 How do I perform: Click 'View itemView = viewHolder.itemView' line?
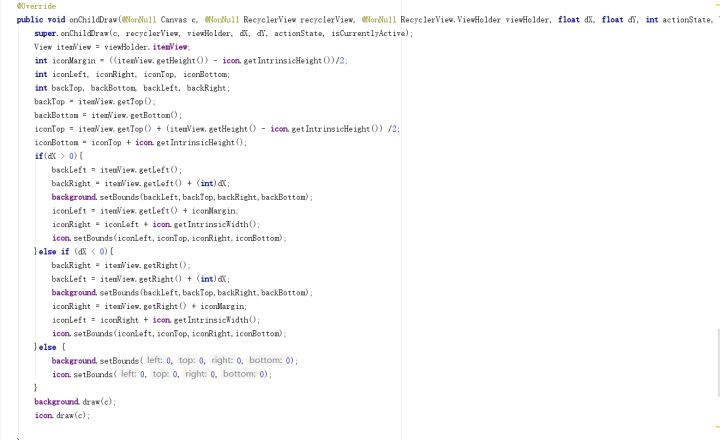pyautogui.click(x=112, y=47)
